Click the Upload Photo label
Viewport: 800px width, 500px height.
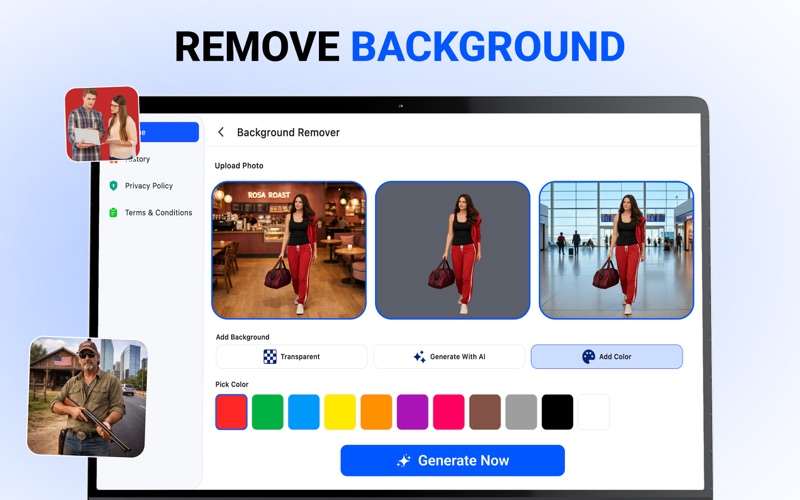click(239, 166)
